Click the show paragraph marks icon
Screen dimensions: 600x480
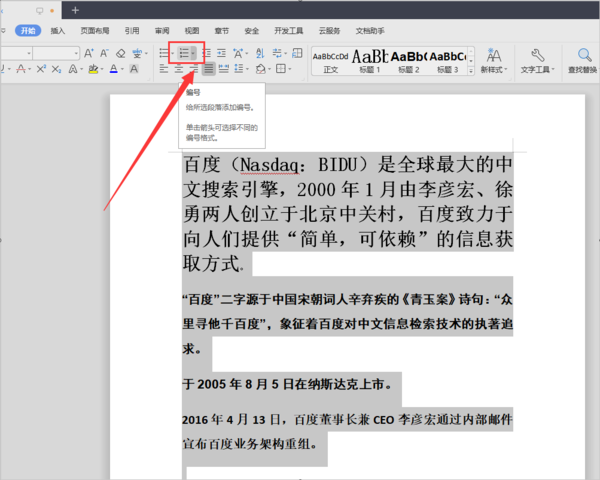pyautogui.click(x=277, y=53)
